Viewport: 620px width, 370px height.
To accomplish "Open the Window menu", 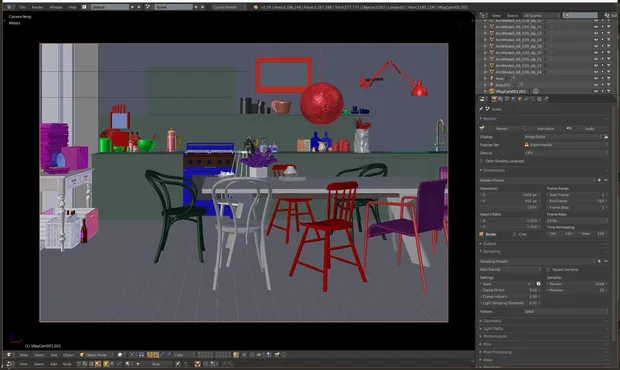I will [x=56, y=7].
